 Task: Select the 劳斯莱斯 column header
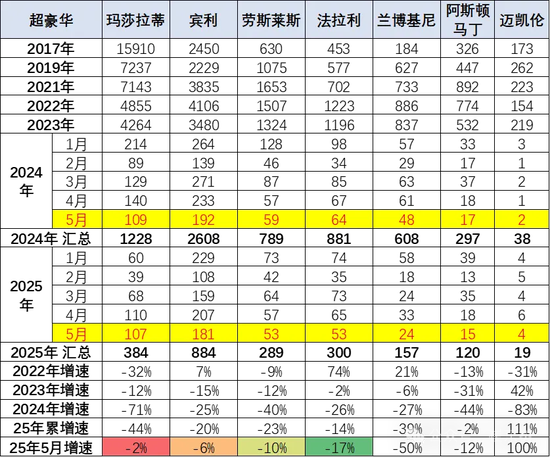[271, 20]
